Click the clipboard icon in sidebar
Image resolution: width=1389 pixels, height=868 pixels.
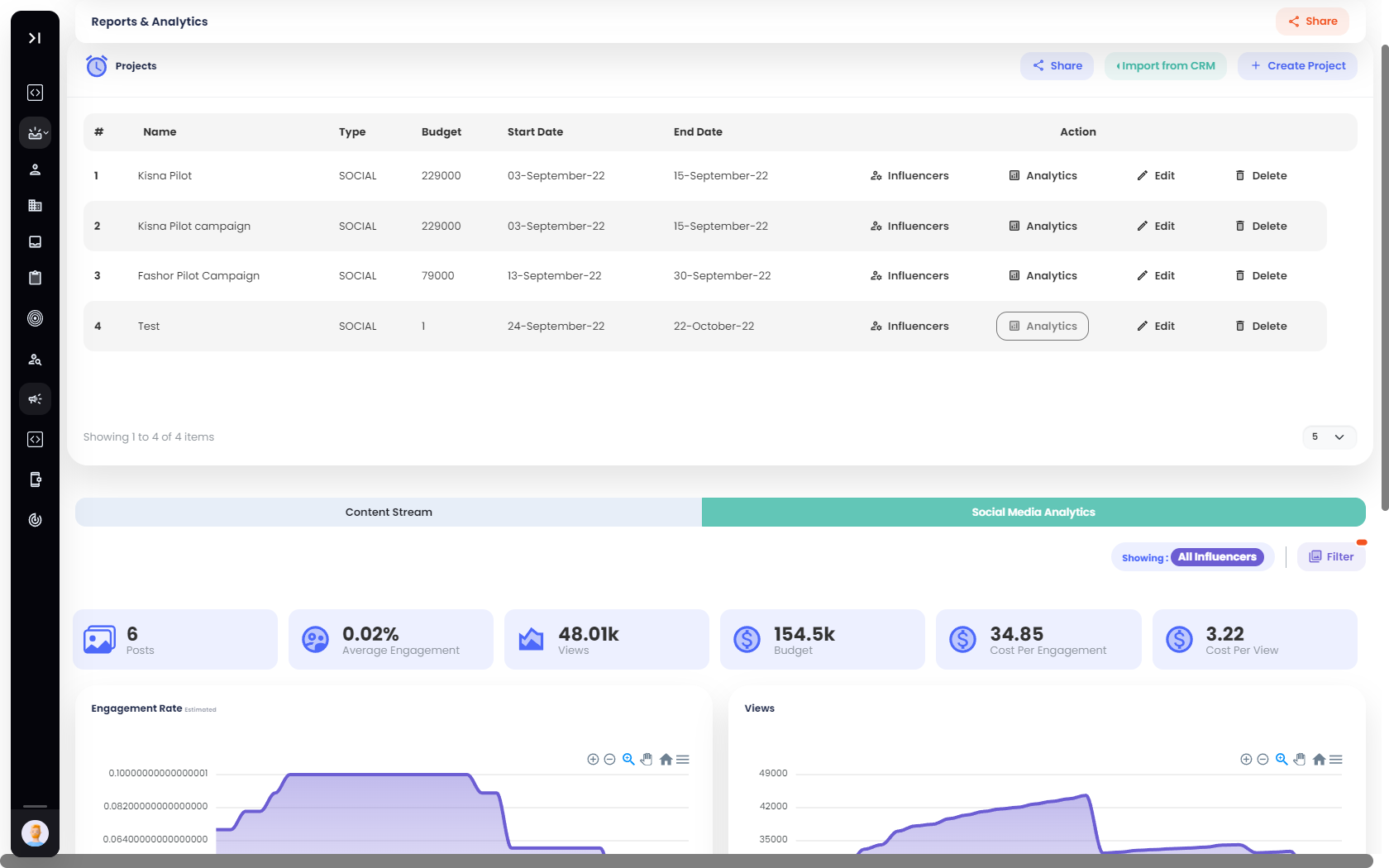point(35,278)
